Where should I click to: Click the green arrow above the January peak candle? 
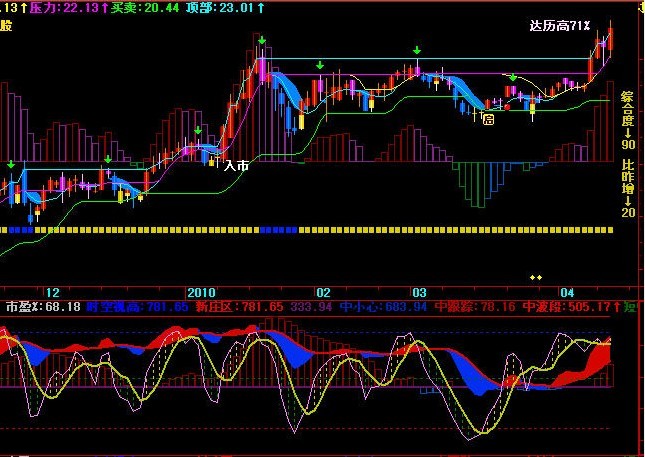[x=262, y=40]
